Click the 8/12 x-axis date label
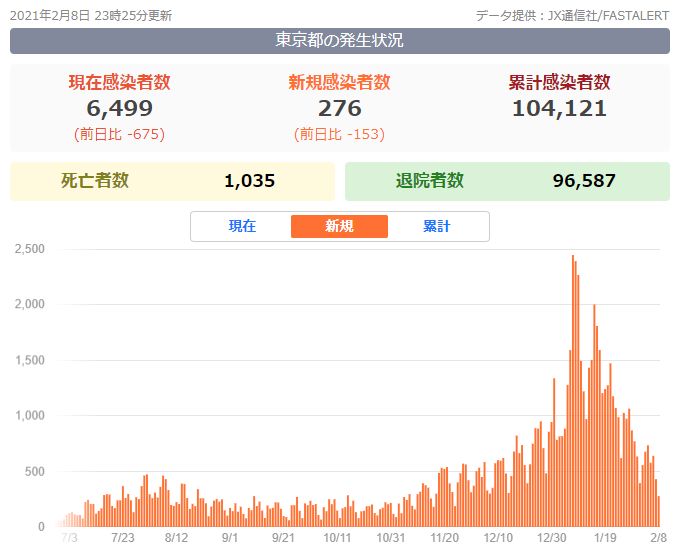 tap(176, 538)
